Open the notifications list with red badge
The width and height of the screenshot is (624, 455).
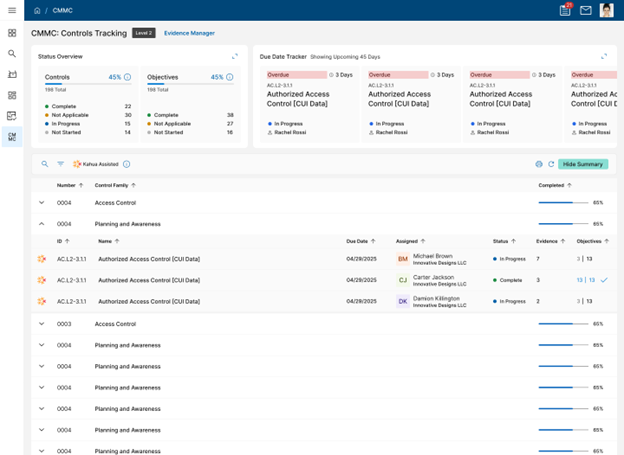[566, 10]
